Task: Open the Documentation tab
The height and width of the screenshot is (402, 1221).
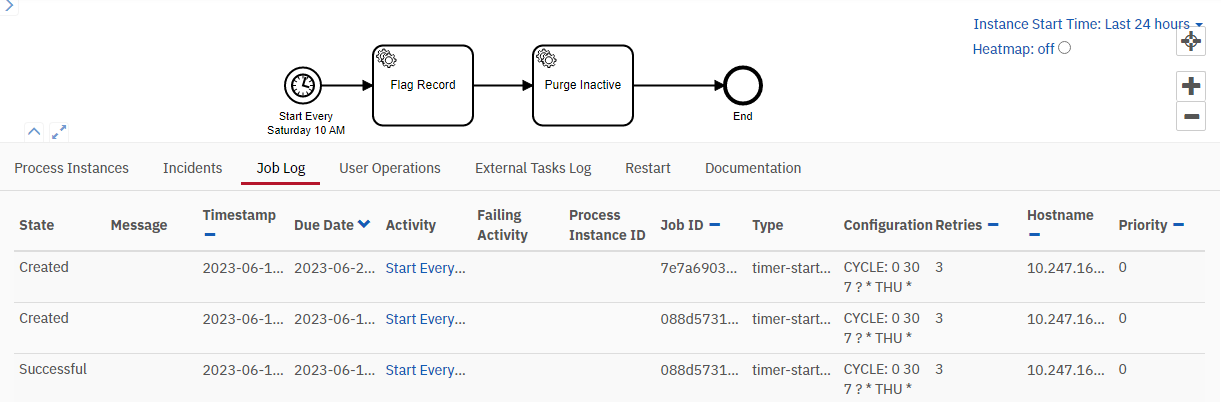Action: tap(753, 168)
